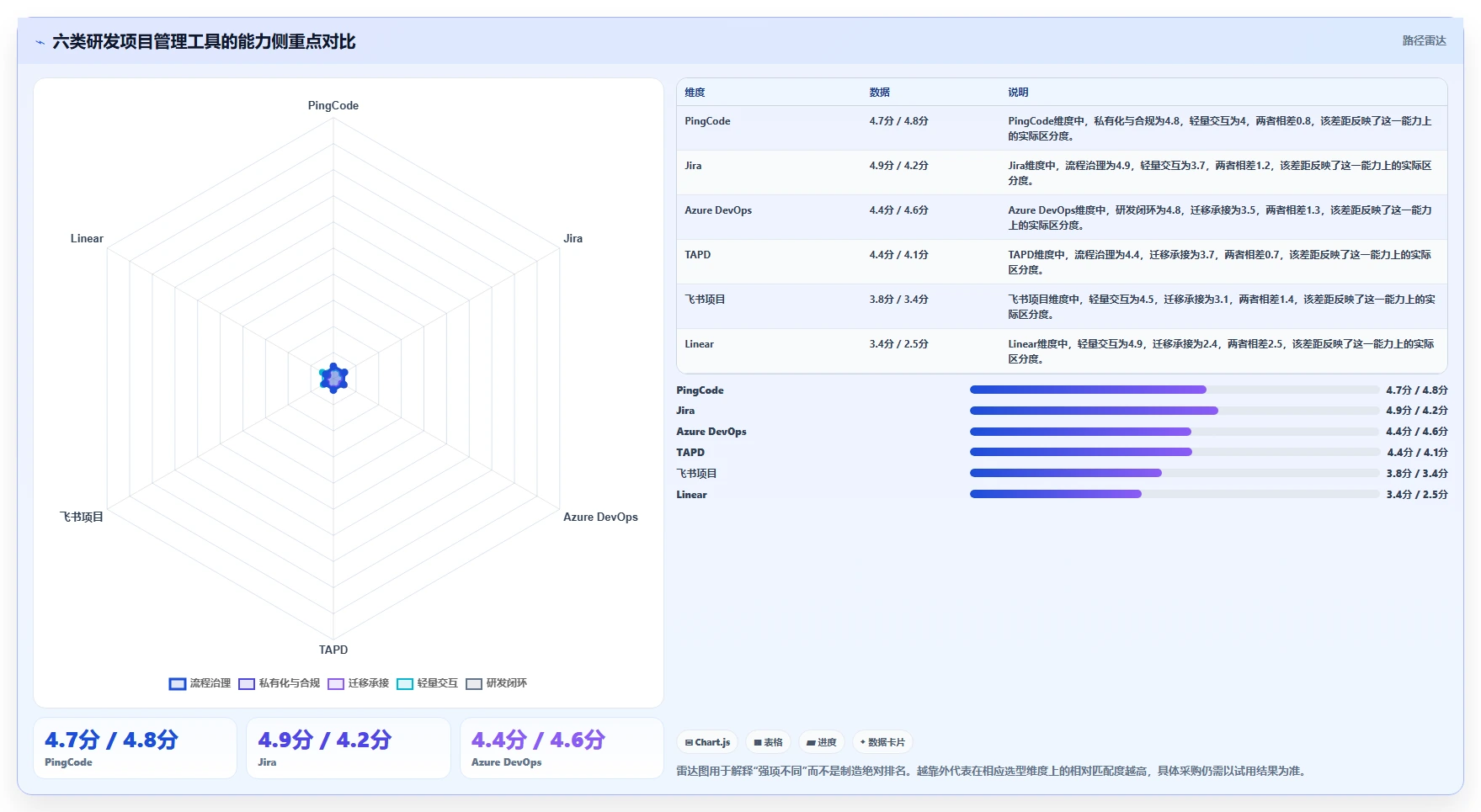Image resolution: width=1481 pixels, height=812 pixels.
Task: Click the Azure DevOps axis label on the radar
Action: [600, 517]
